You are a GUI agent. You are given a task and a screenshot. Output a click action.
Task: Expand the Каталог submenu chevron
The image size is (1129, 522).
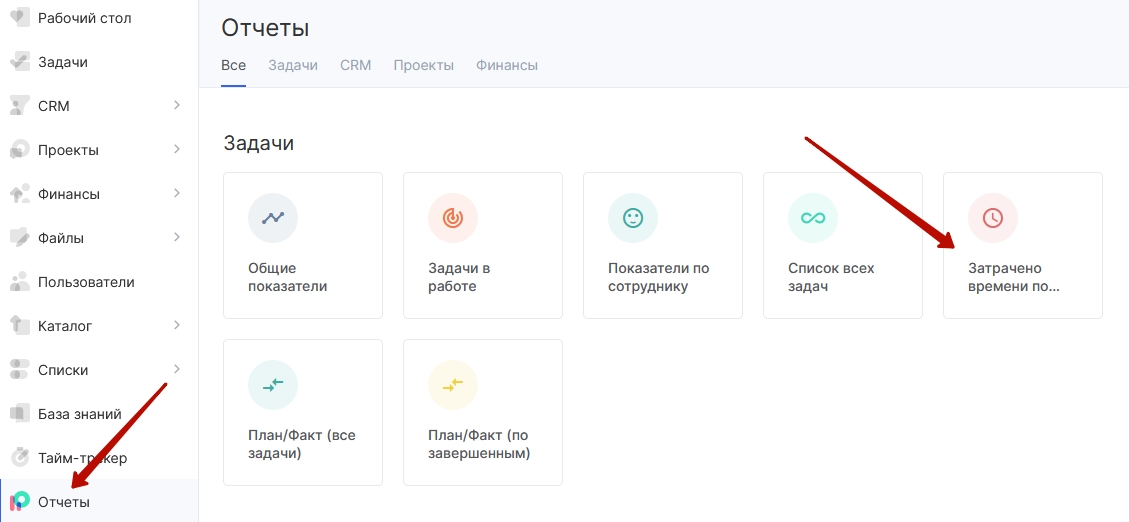pyautogui.click(x=177, y=325)
